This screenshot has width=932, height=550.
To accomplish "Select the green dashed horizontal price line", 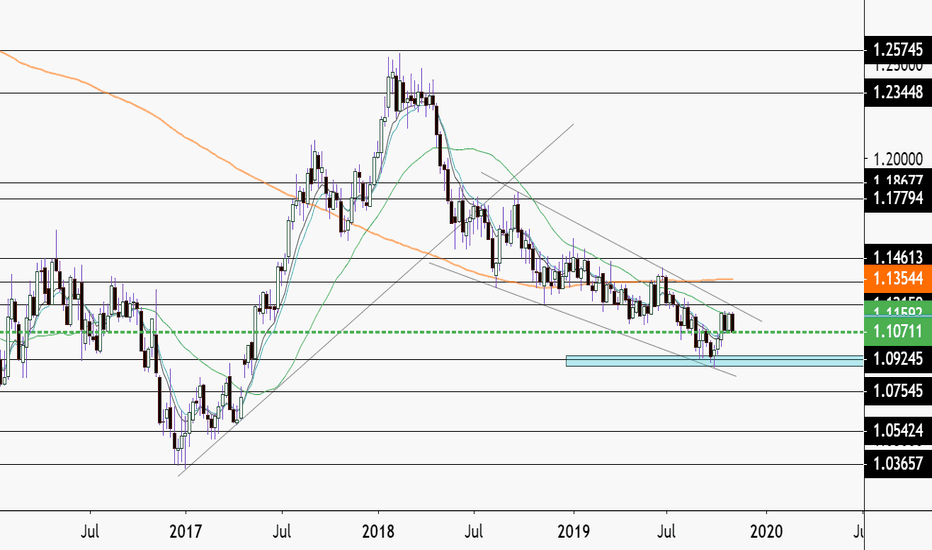I will [x=432, y=332].
